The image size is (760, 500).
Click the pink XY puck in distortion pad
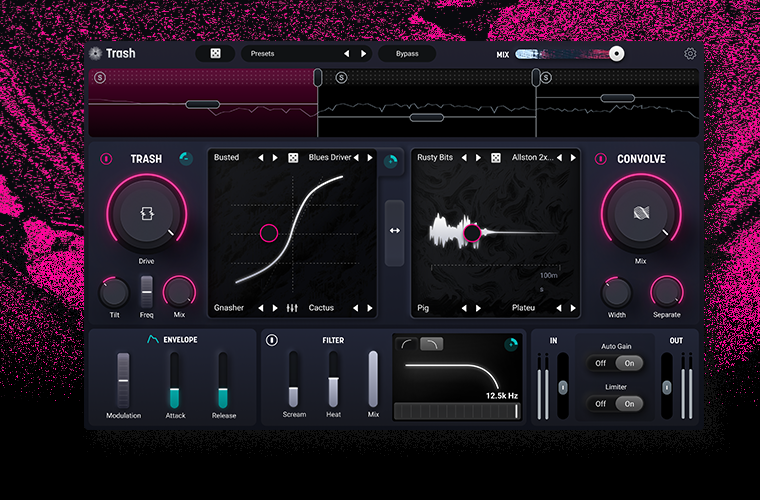pos(269,234)
